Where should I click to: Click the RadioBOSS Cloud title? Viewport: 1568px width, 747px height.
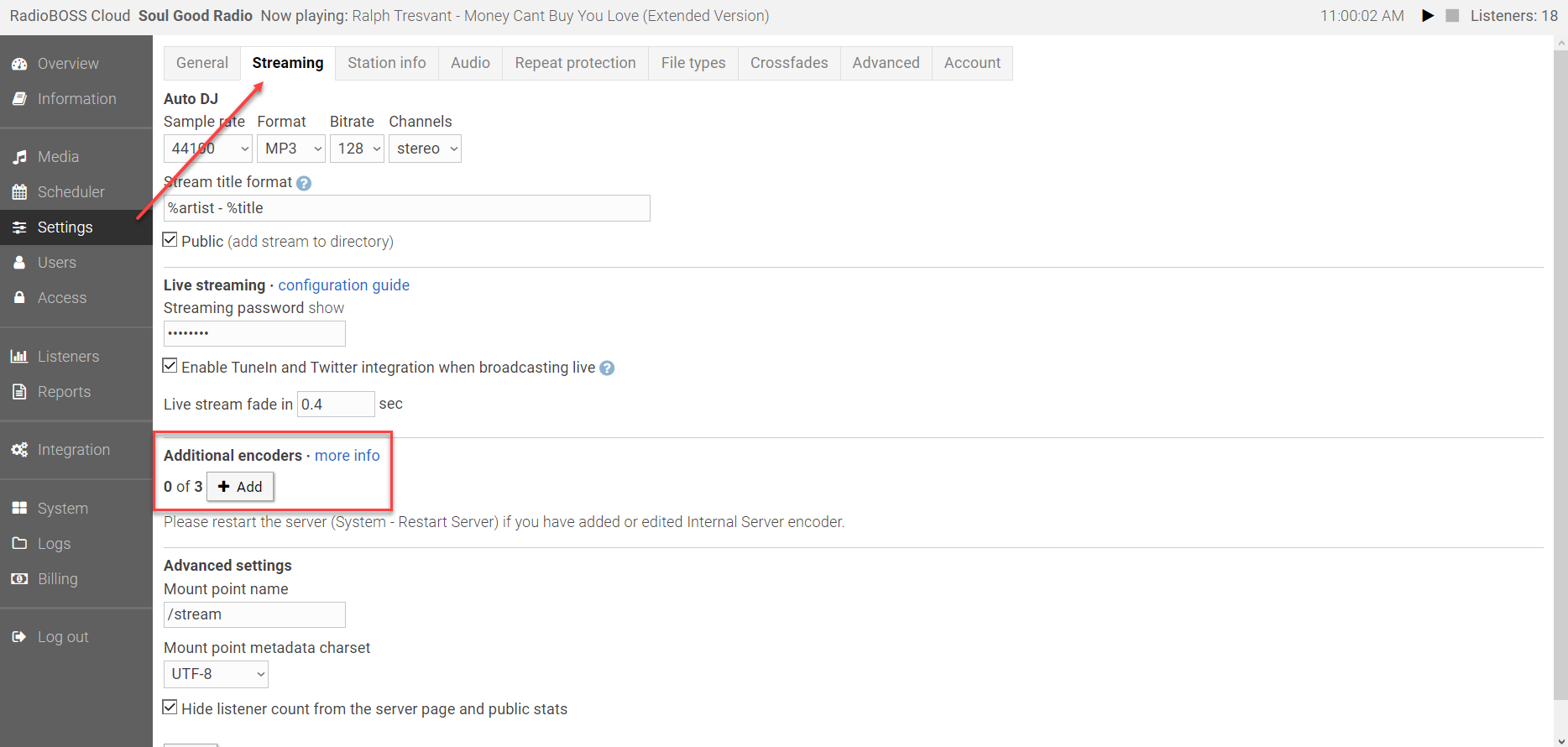[70, 16]
